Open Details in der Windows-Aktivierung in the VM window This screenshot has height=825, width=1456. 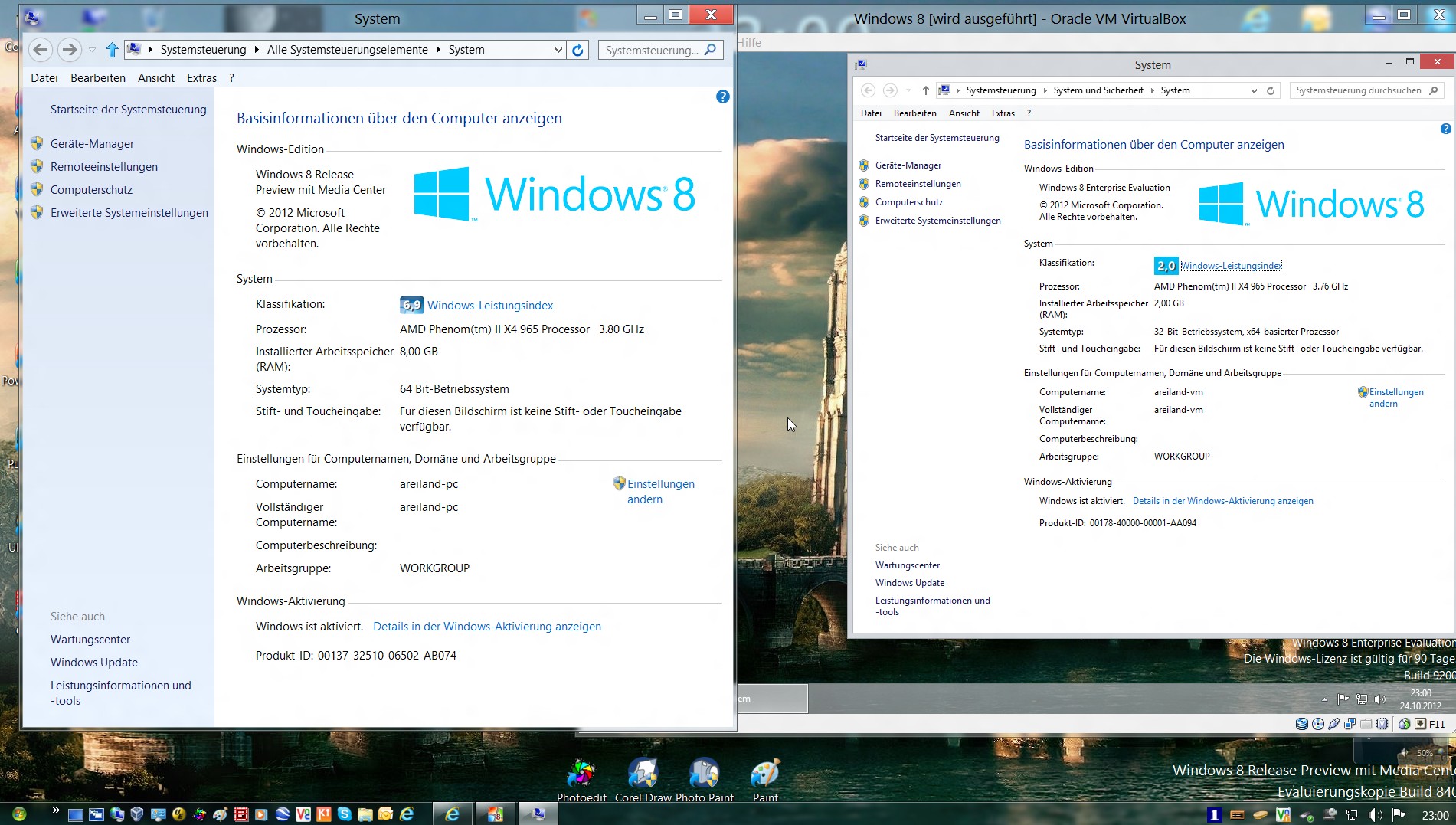coord(1223,501)
